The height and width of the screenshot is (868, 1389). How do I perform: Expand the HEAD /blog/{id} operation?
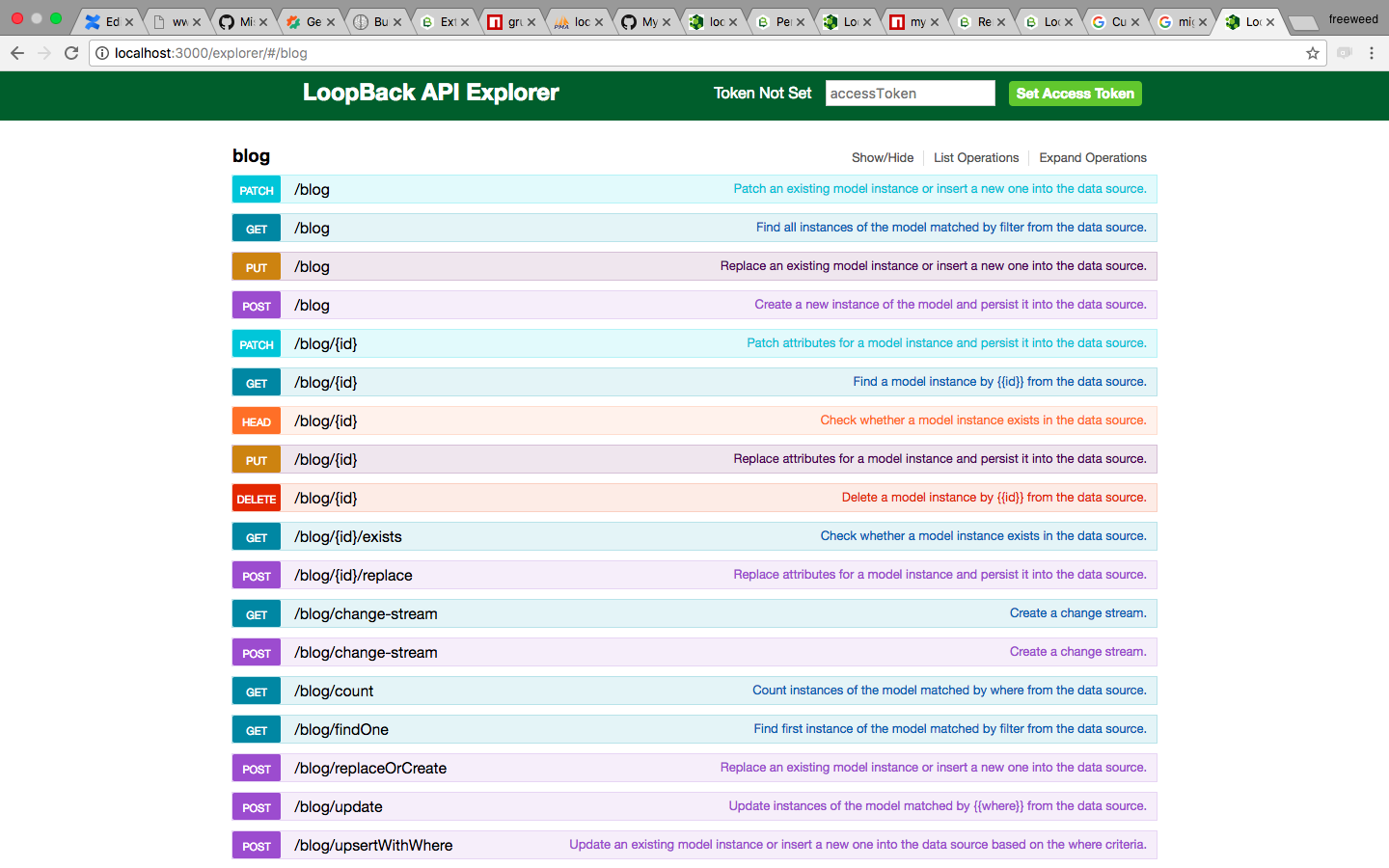tap(694, 420)
